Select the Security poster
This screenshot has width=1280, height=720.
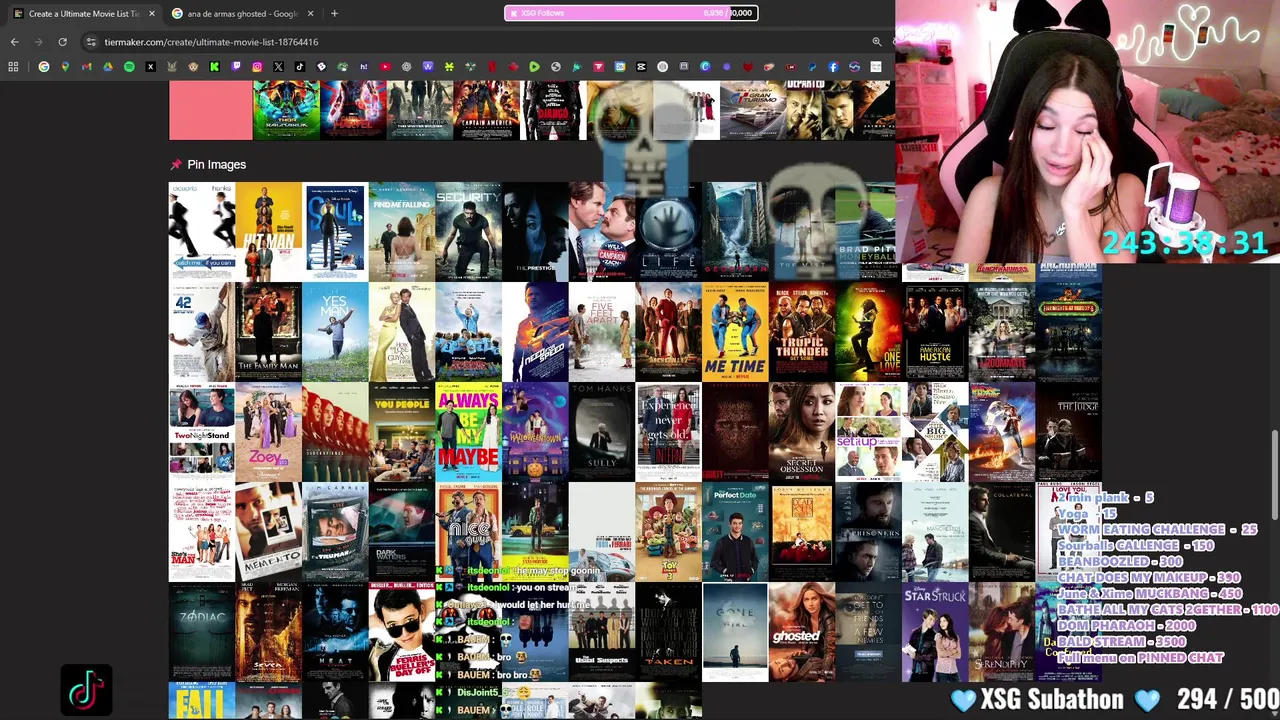(468, 231)
